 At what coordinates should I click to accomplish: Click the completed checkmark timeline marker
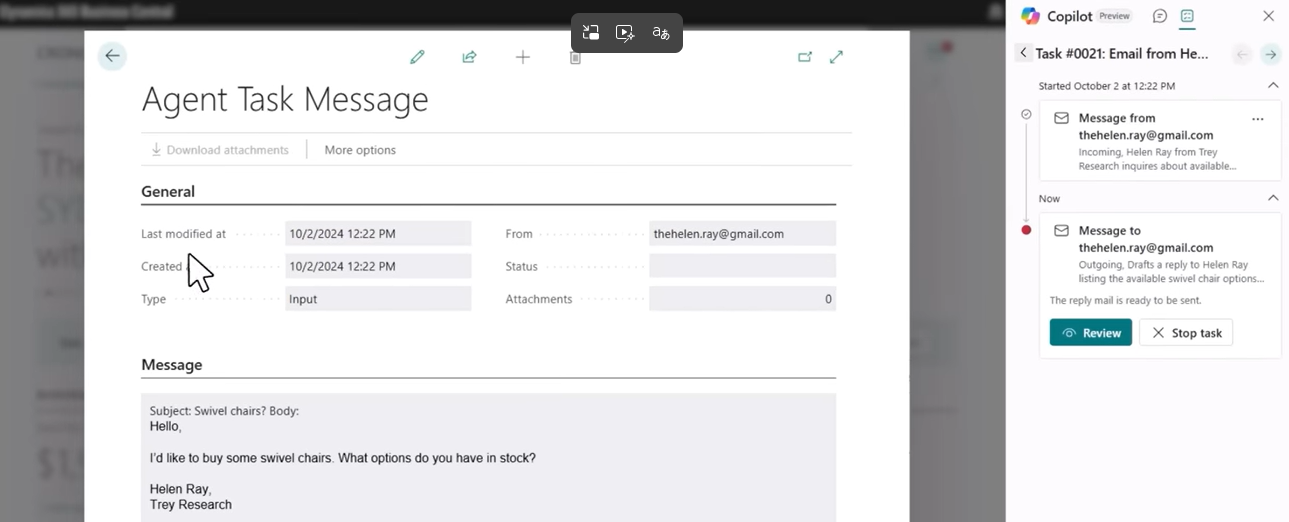pyautogui.click(x=1026, y=115)
